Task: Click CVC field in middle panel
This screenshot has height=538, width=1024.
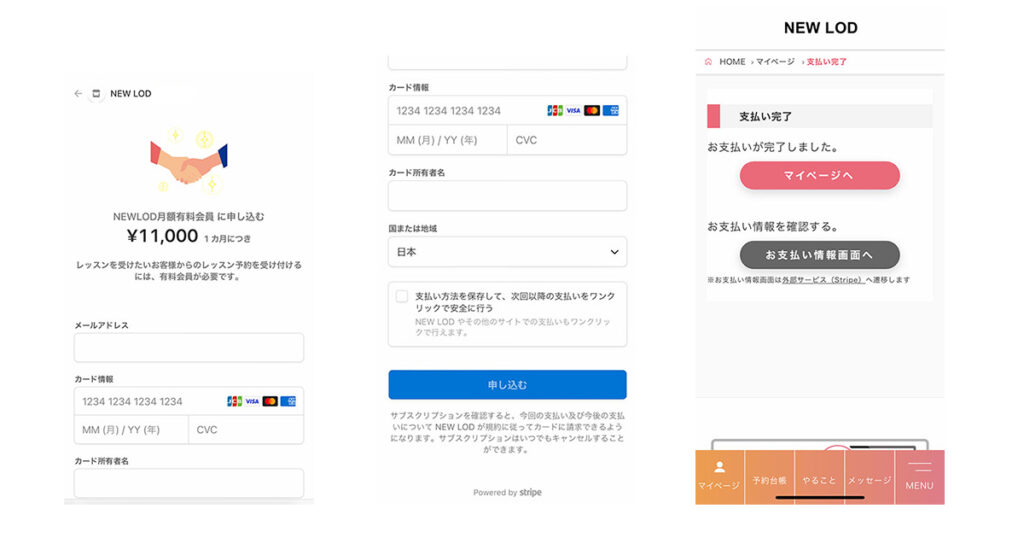Action: (567, 140)
